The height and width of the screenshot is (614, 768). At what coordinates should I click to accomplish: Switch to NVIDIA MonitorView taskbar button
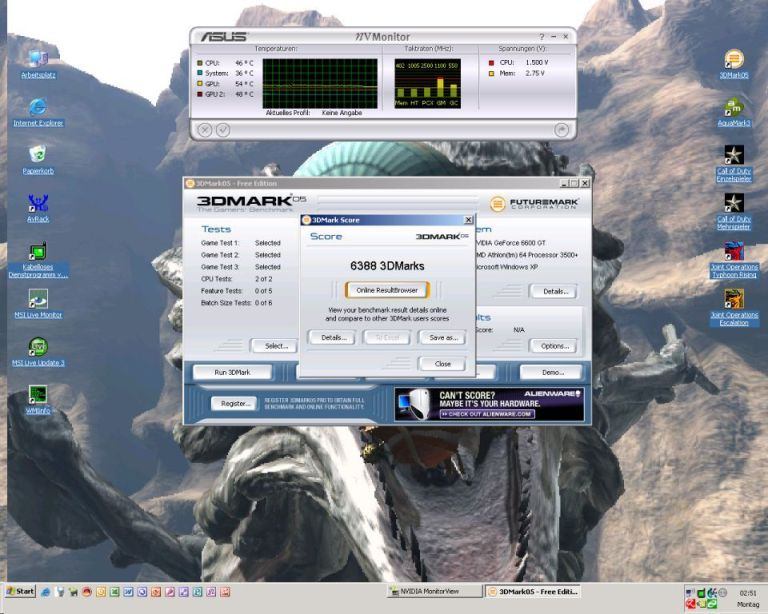434,591
